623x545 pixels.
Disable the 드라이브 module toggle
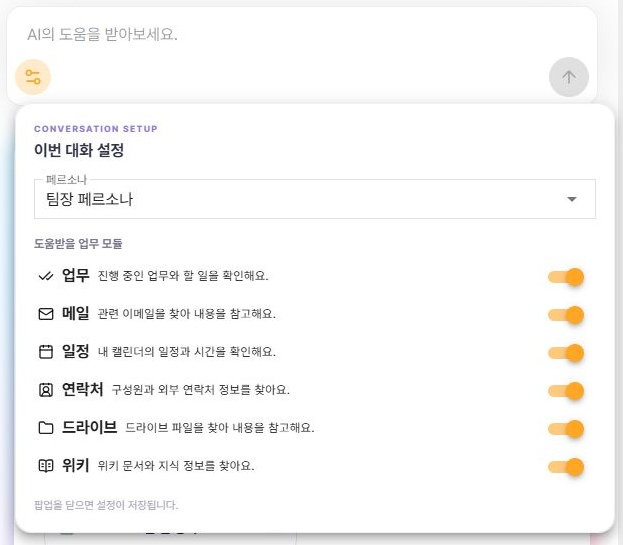pos(566,429)
